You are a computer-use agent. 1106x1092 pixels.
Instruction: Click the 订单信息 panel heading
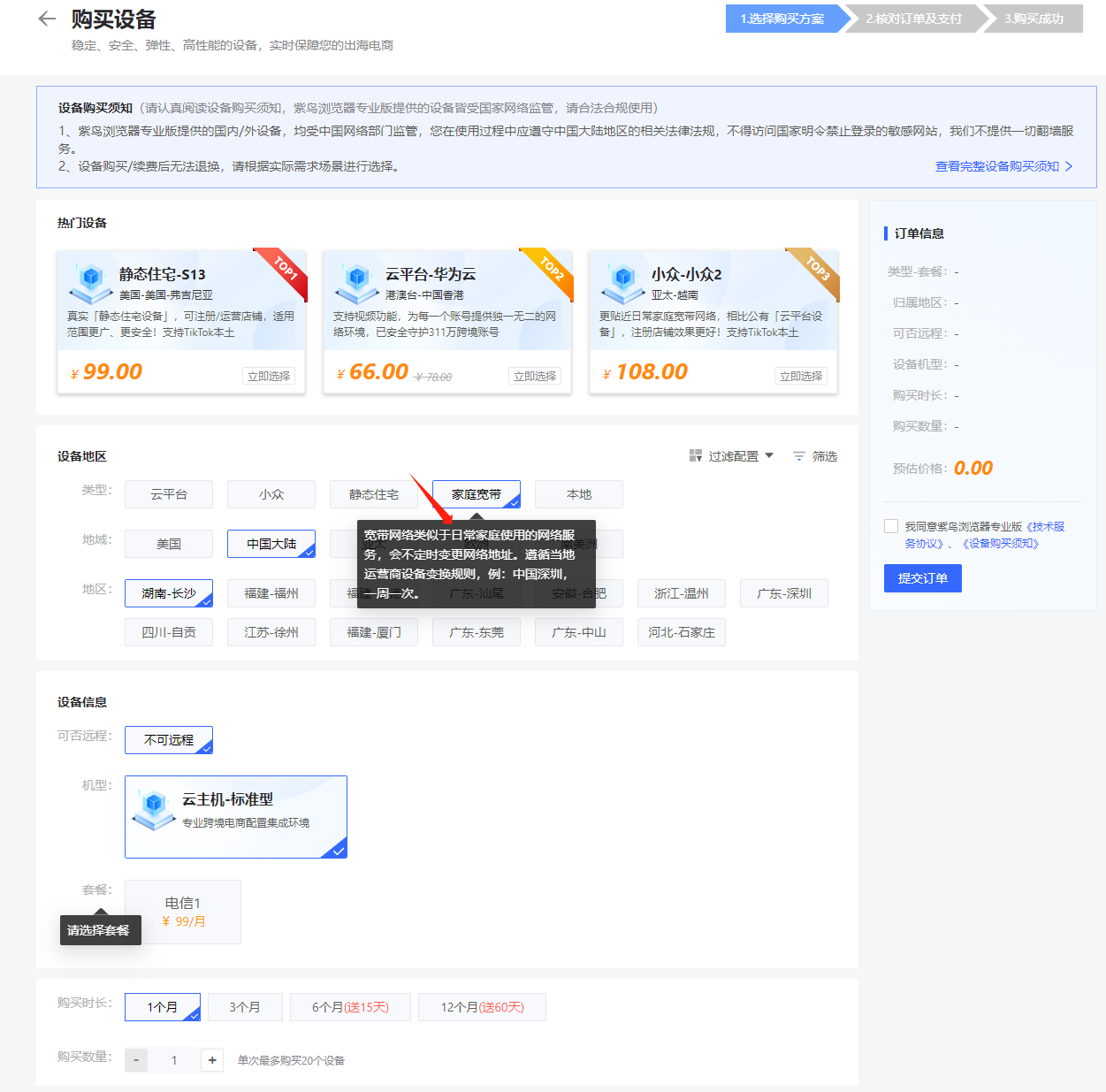pyautogui.click(x=919, y=233)
